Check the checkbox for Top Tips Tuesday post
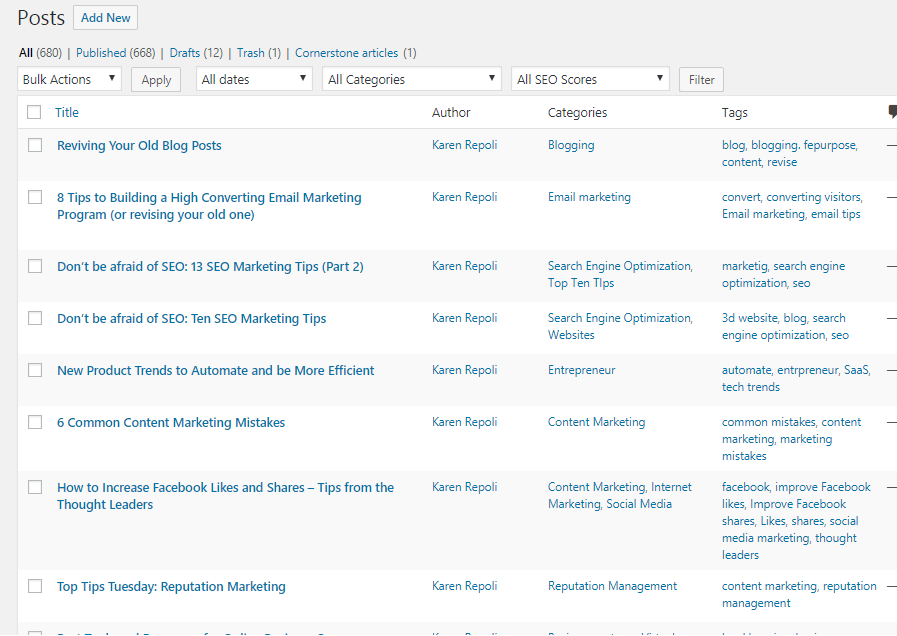Screen dimensions: 897x636 tap(35, 586)
